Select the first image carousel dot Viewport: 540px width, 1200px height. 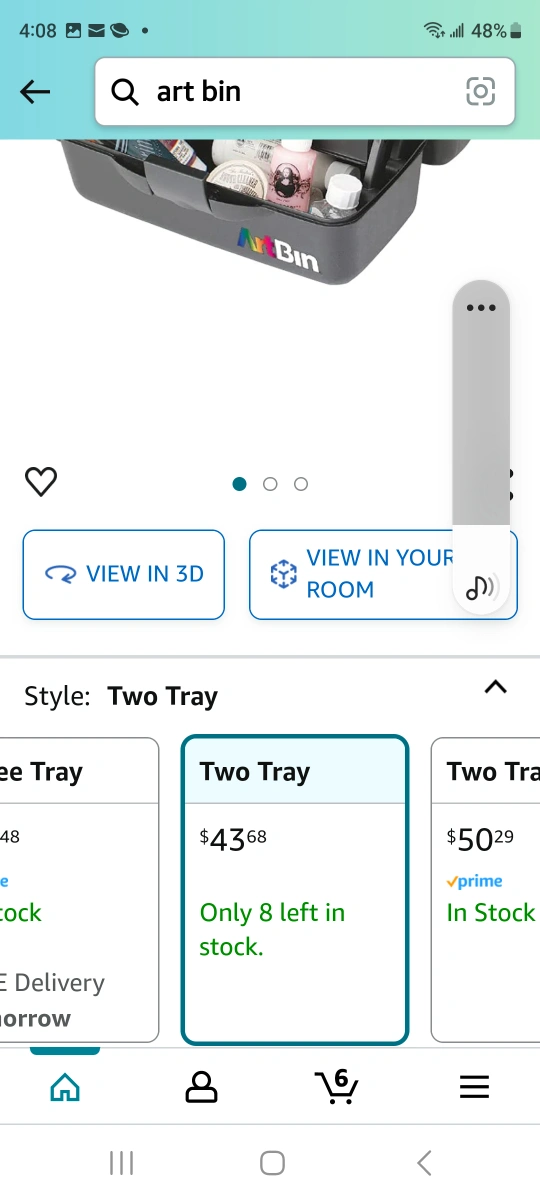[239, 484]
